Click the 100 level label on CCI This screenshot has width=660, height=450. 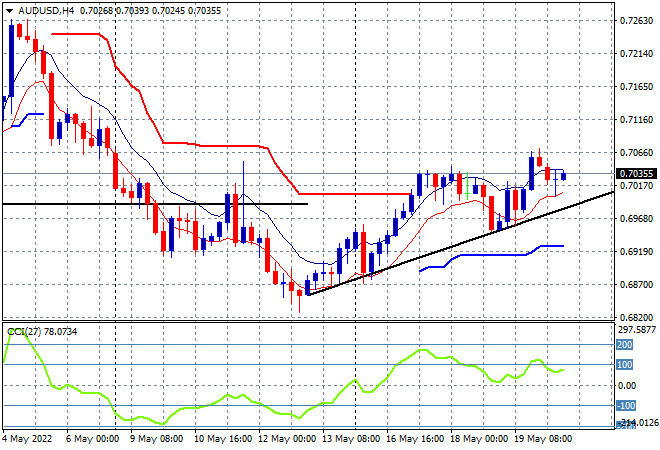[x=624, y=365]
